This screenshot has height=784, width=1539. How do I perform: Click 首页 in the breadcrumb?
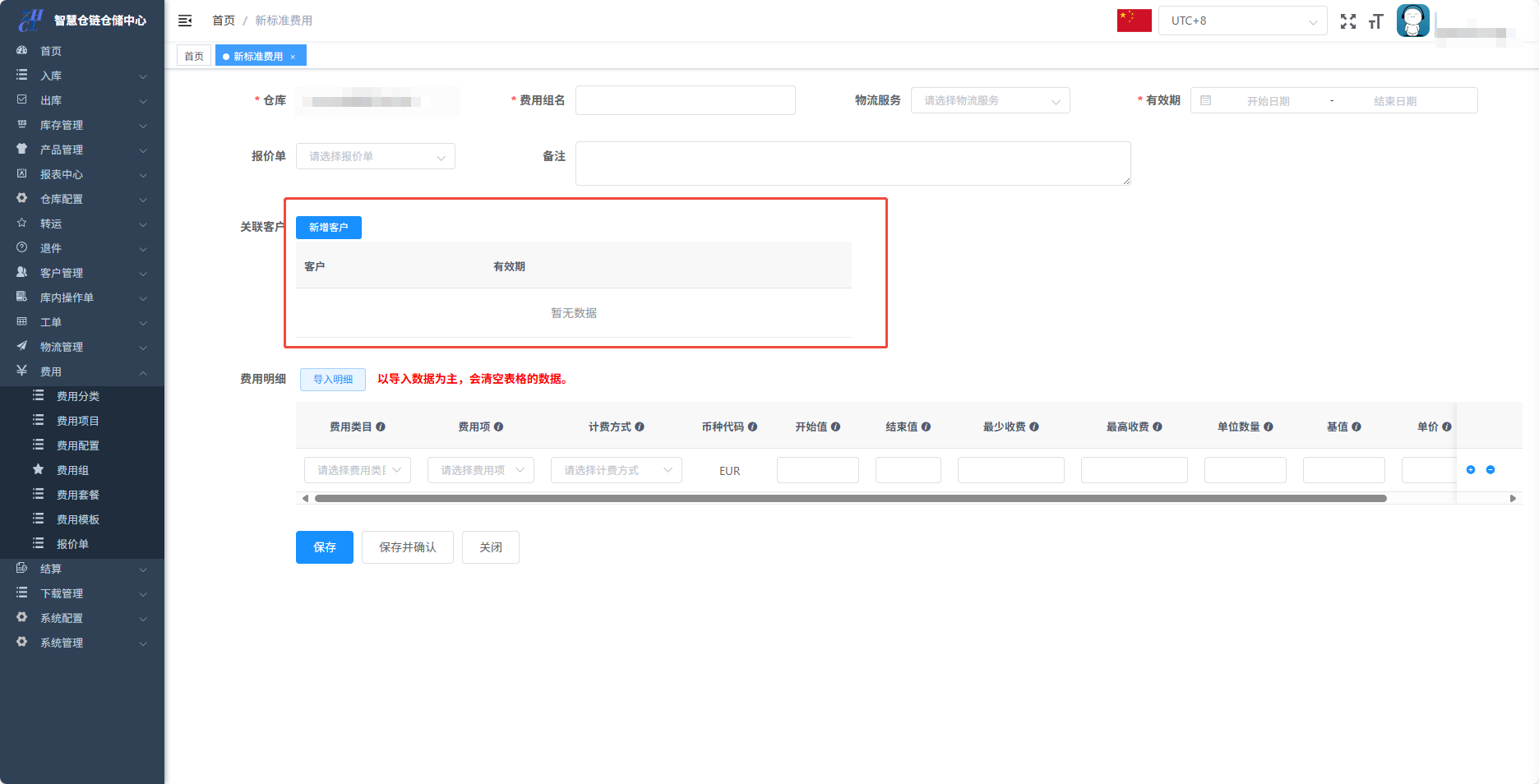click(x=224, y=21)
